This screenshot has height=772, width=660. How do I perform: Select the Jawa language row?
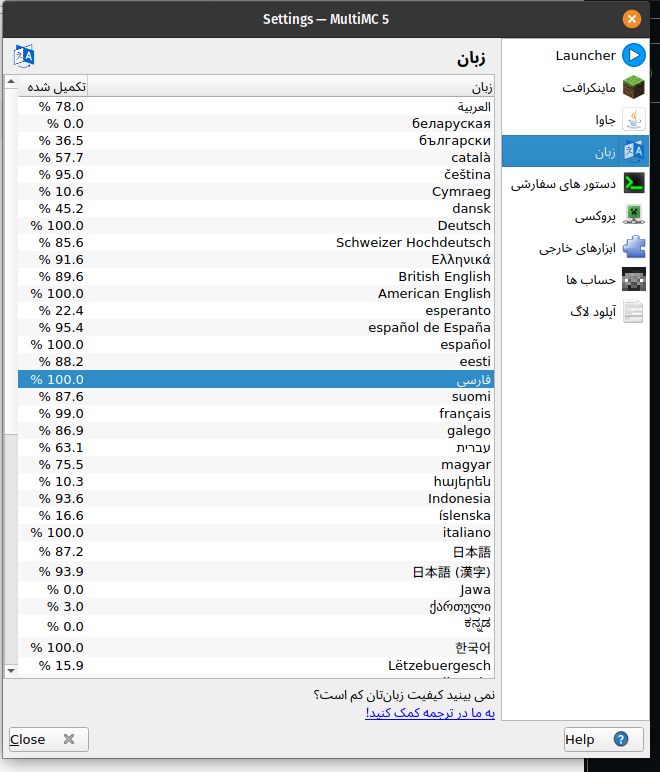[x=256, y=589]
